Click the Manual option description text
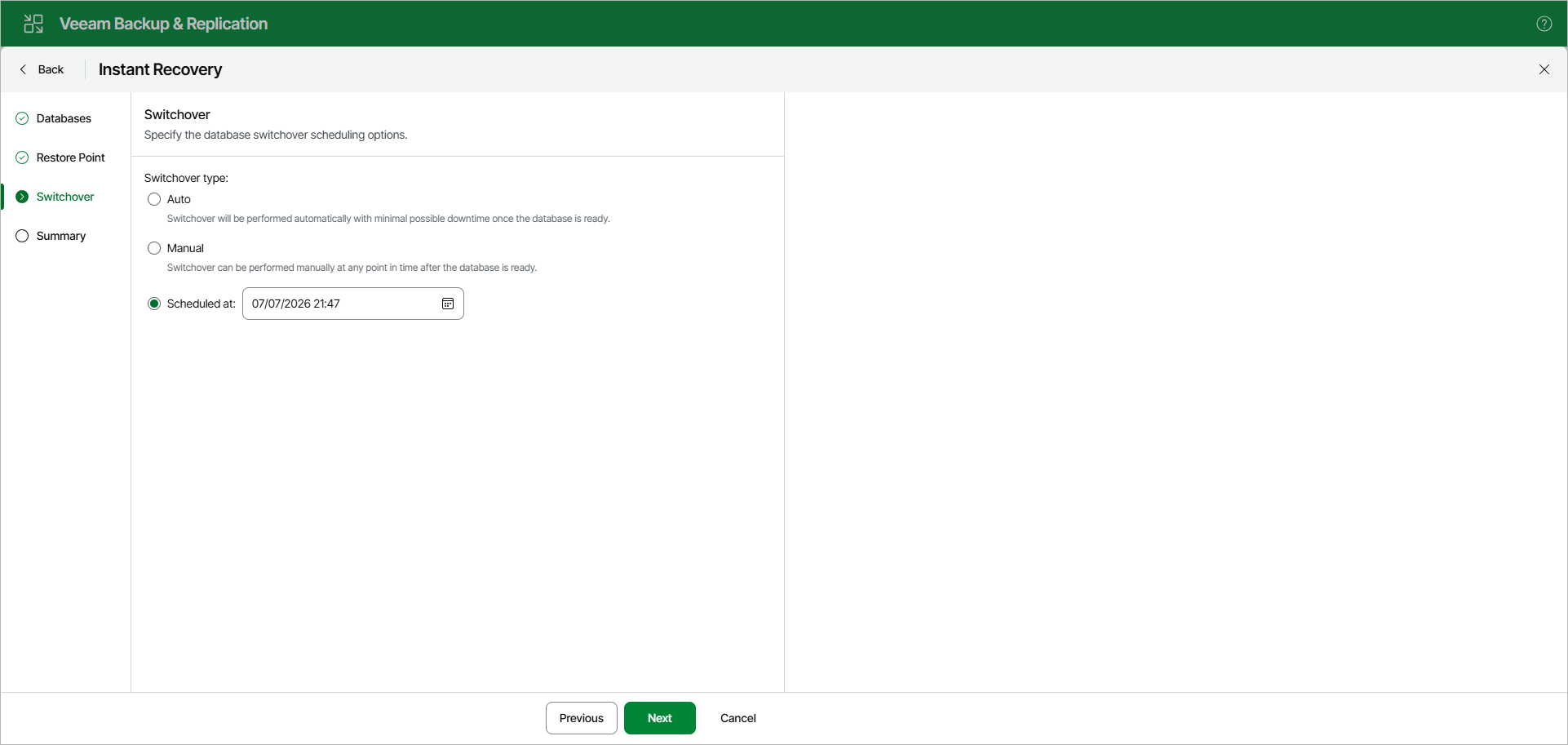1568x745 pixels. (x=352, y=268)
